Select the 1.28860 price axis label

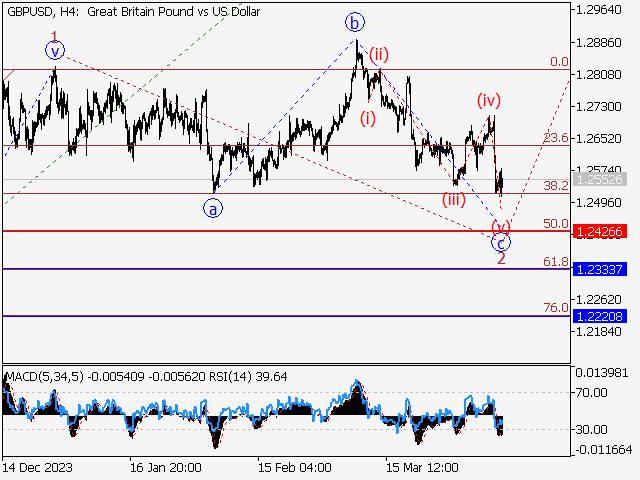tap(598, 42)
